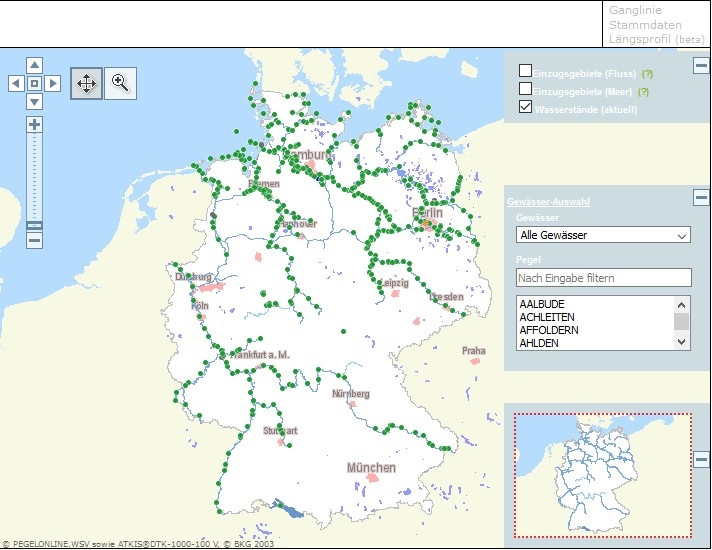The width and height of the screenshot is (712, 550).
Task: Open the Alle Gewässer dropdown
Action: (603, 235)
